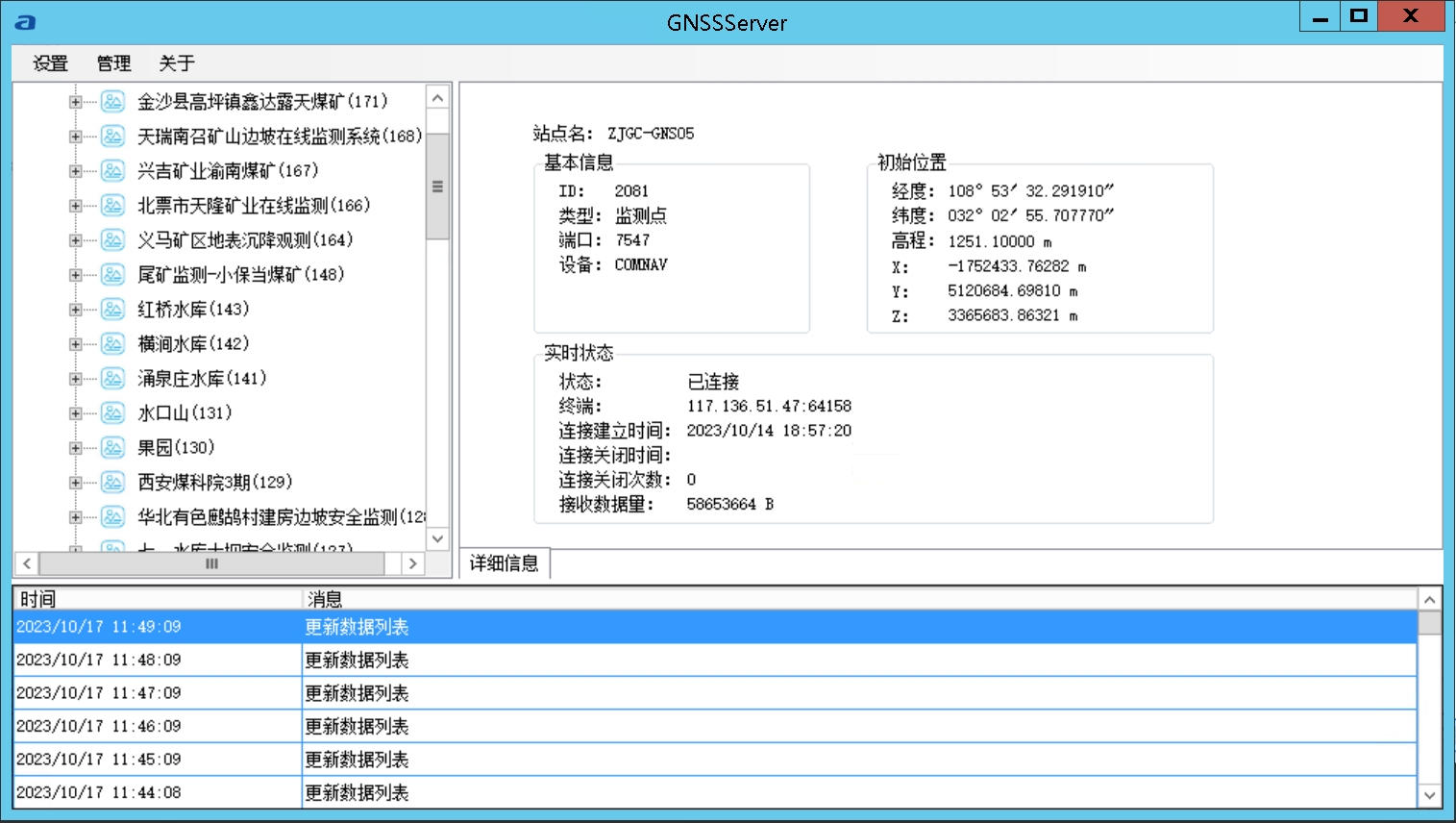Select tree item 金沙县高坪镇鑫达露天煤矿(171)

(262, 101)
